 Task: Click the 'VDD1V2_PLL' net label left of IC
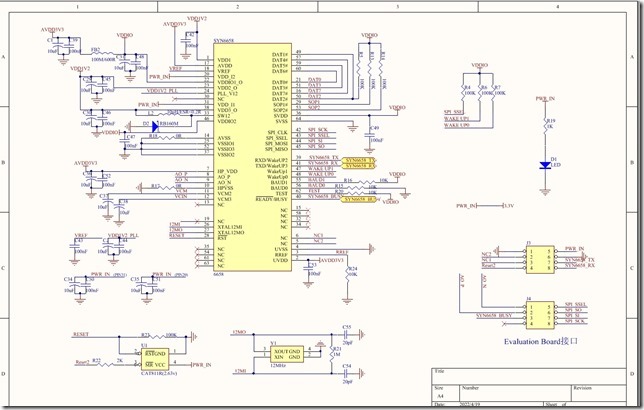pos(162,91)
